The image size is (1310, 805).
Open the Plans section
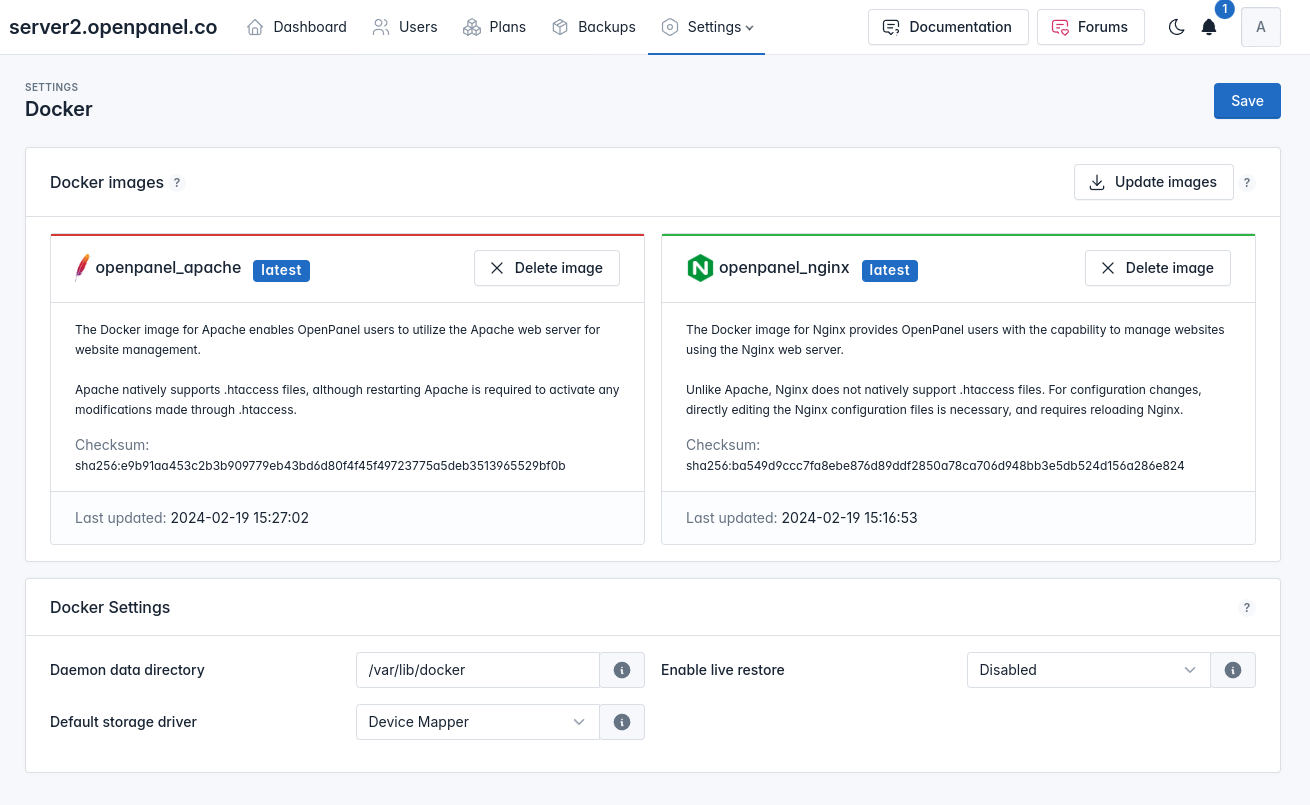[x=494, y=27]
